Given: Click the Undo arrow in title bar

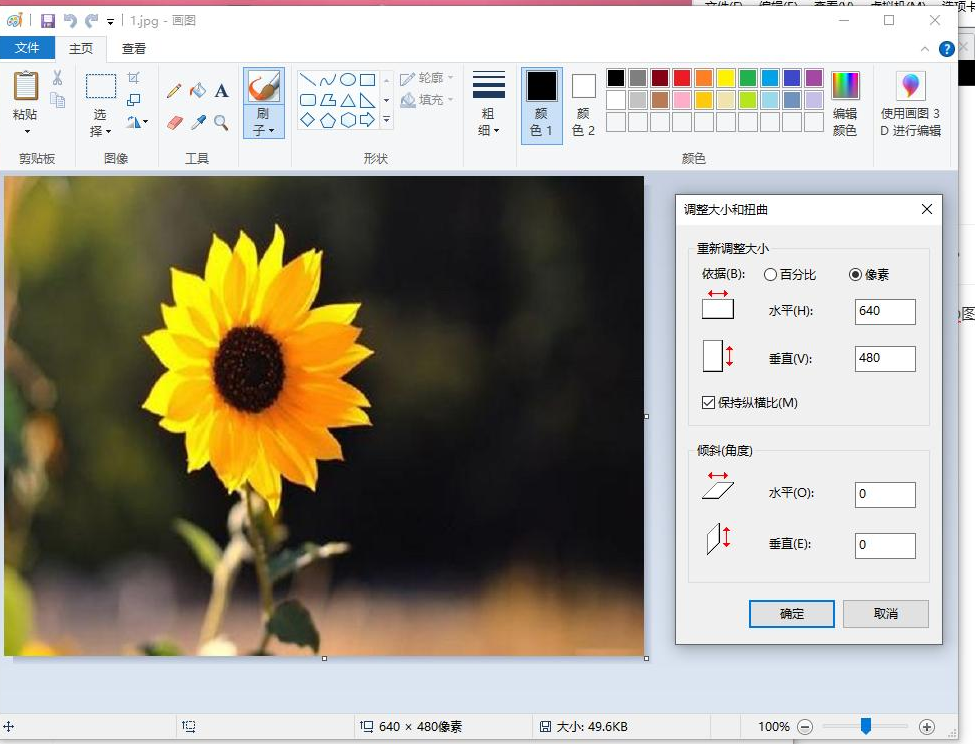Looking at the screenshot, I should pos(70,21).
